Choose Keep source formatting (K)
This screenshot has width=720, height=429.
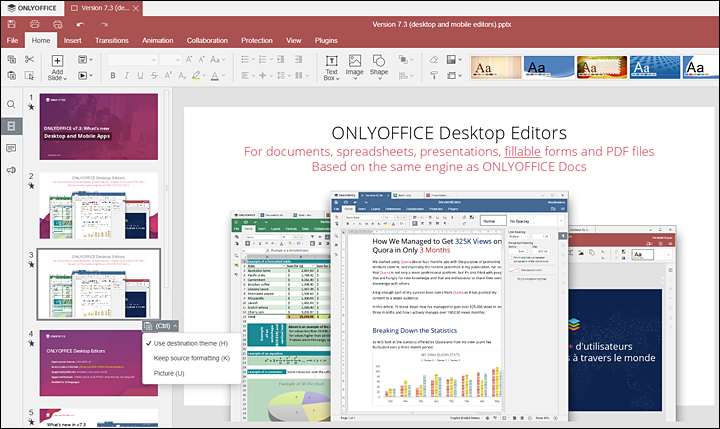(191, 358)
